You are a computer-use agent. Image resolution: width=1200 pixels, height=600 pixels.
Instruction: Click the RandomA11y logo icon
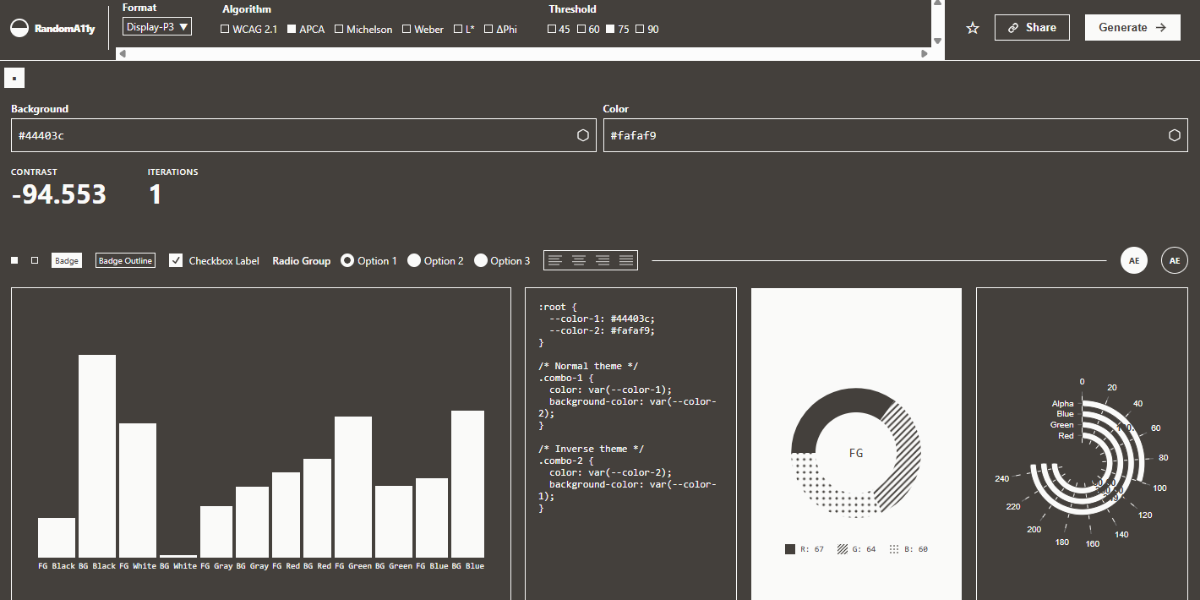(19, 28)
